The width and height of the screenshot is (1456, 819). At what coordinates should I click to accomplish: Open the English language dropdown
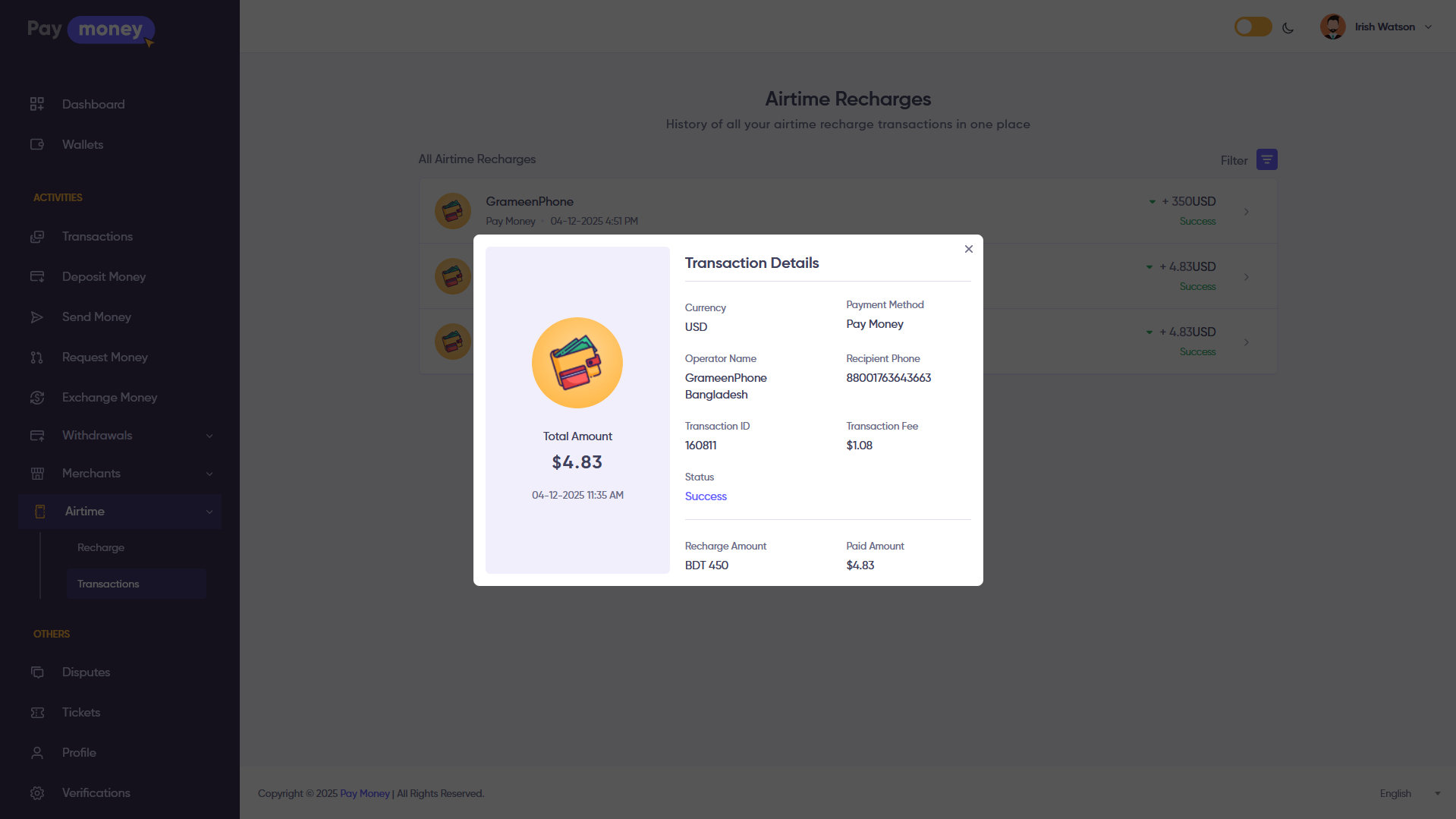click(1409, 793)
